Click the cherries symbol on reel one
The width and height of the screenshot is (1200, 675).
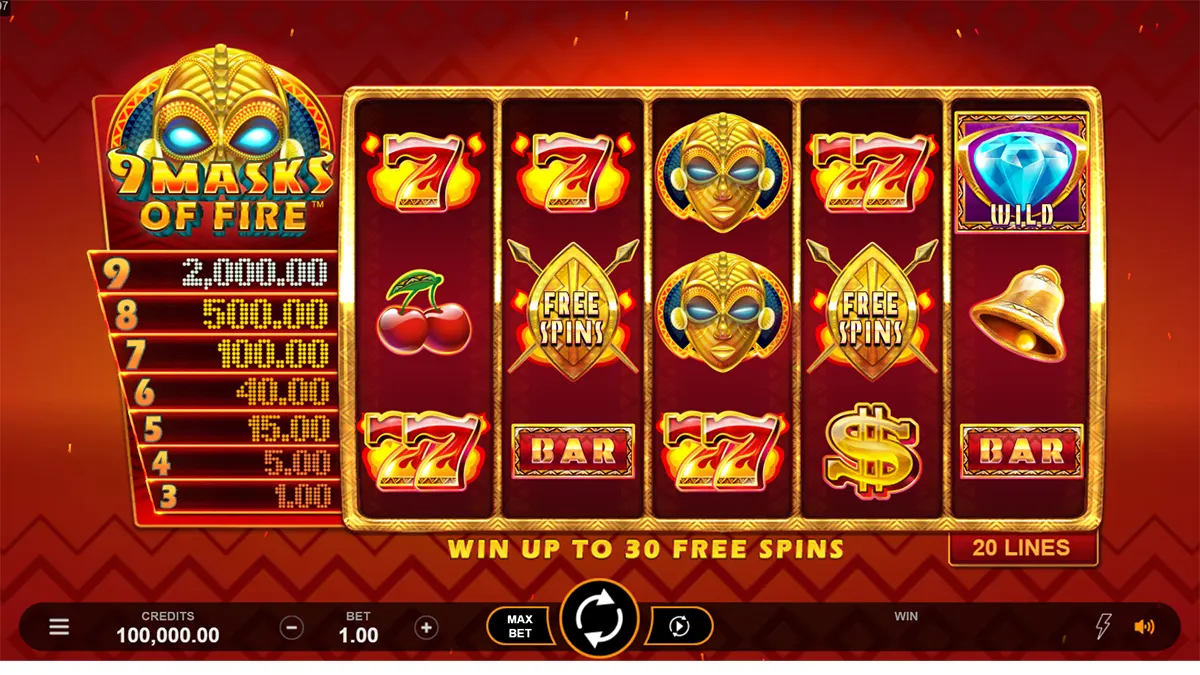pyautogui.click(x=423, y=311)
